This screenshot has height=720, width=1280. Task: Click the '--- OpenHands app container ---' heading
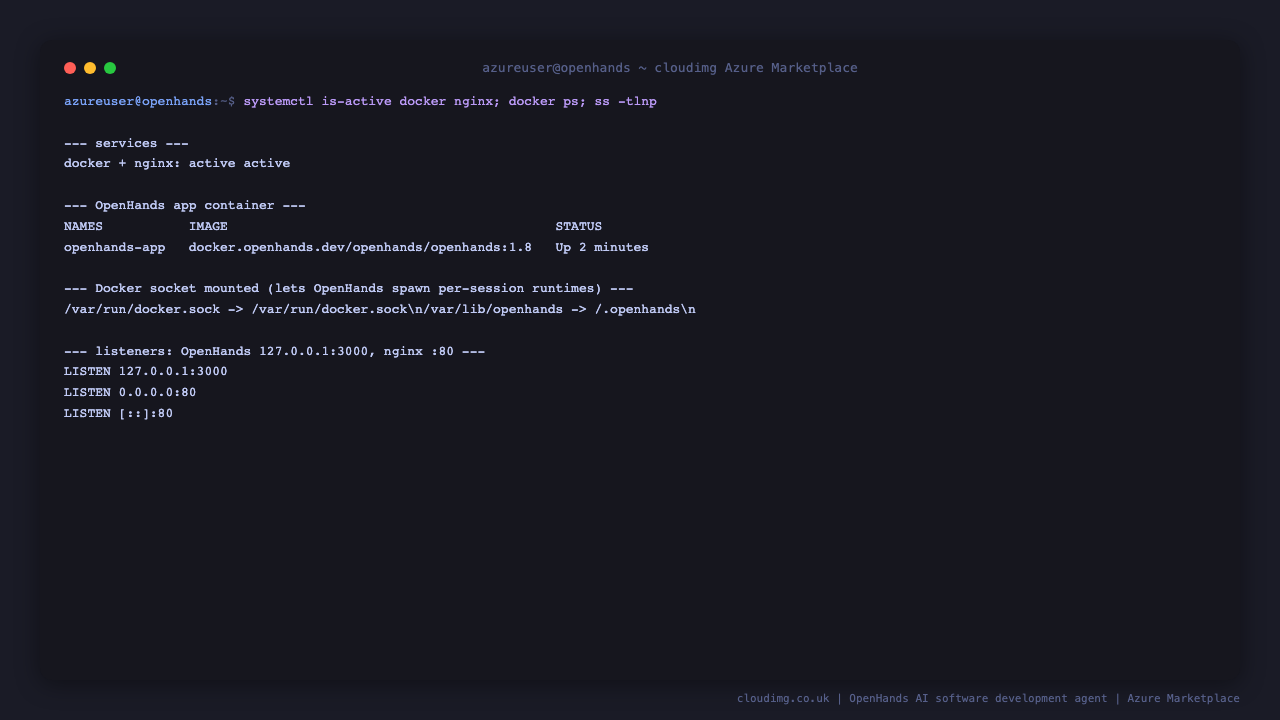click(x=185, y=205)
